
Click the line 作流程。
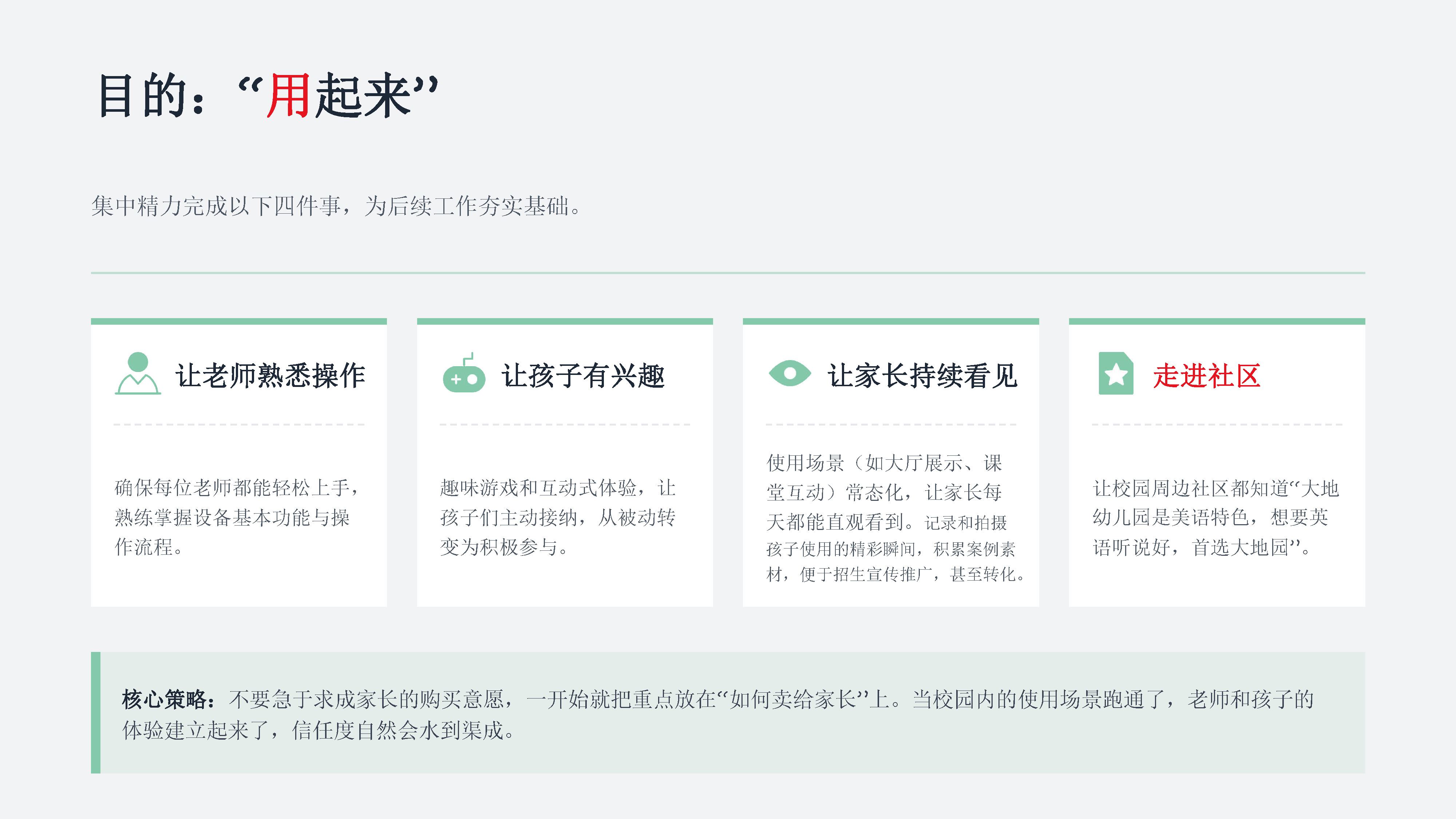point(149,547)
